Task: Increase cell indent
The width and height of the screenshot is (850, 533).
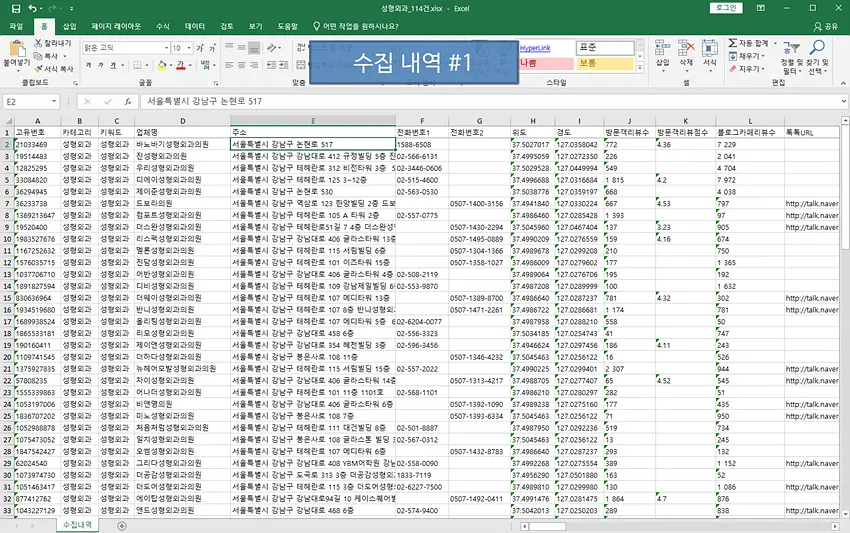Action: [x=284, y=65]
